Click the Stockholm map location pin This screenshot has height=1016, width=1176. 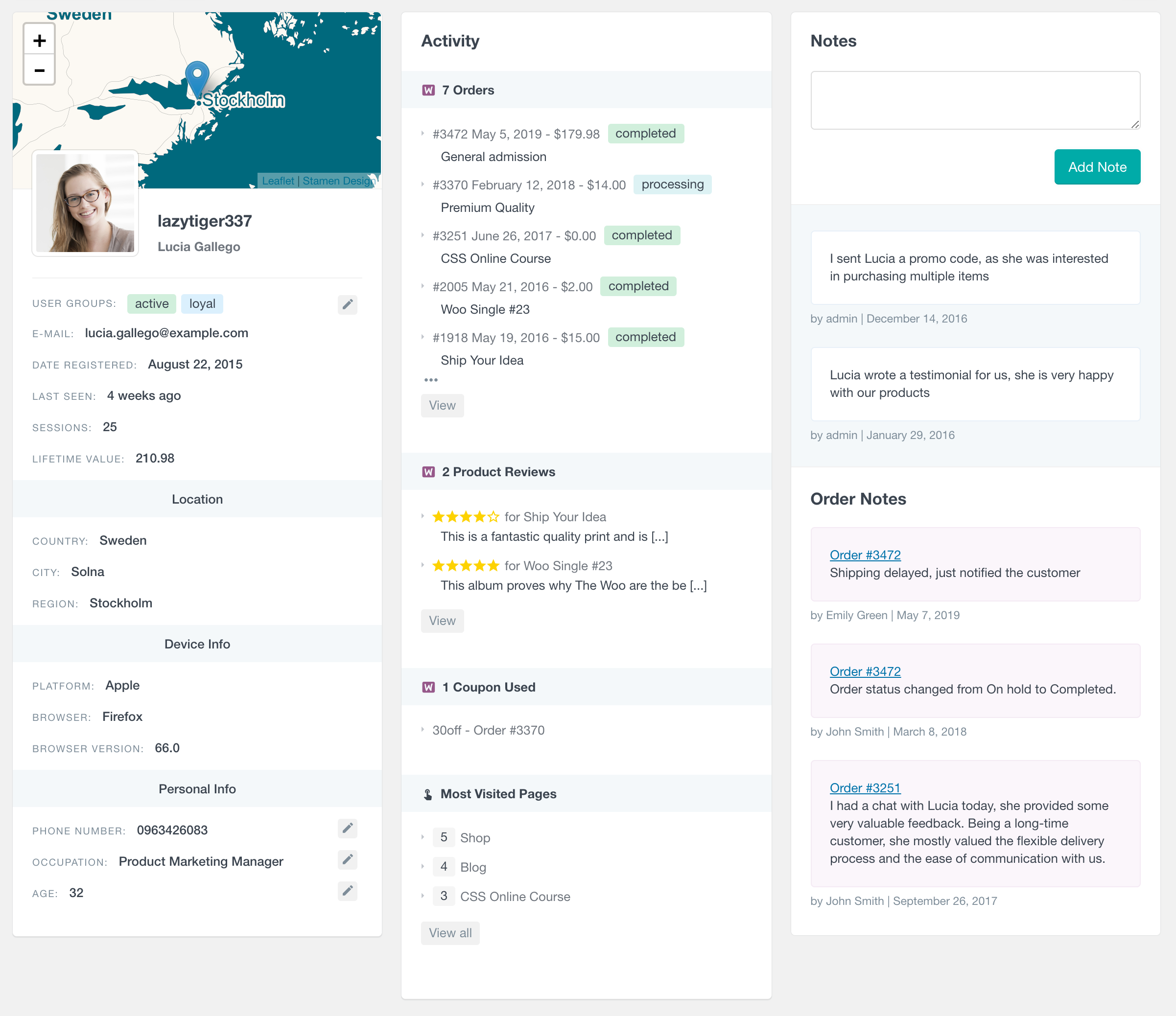coord(197,81)
